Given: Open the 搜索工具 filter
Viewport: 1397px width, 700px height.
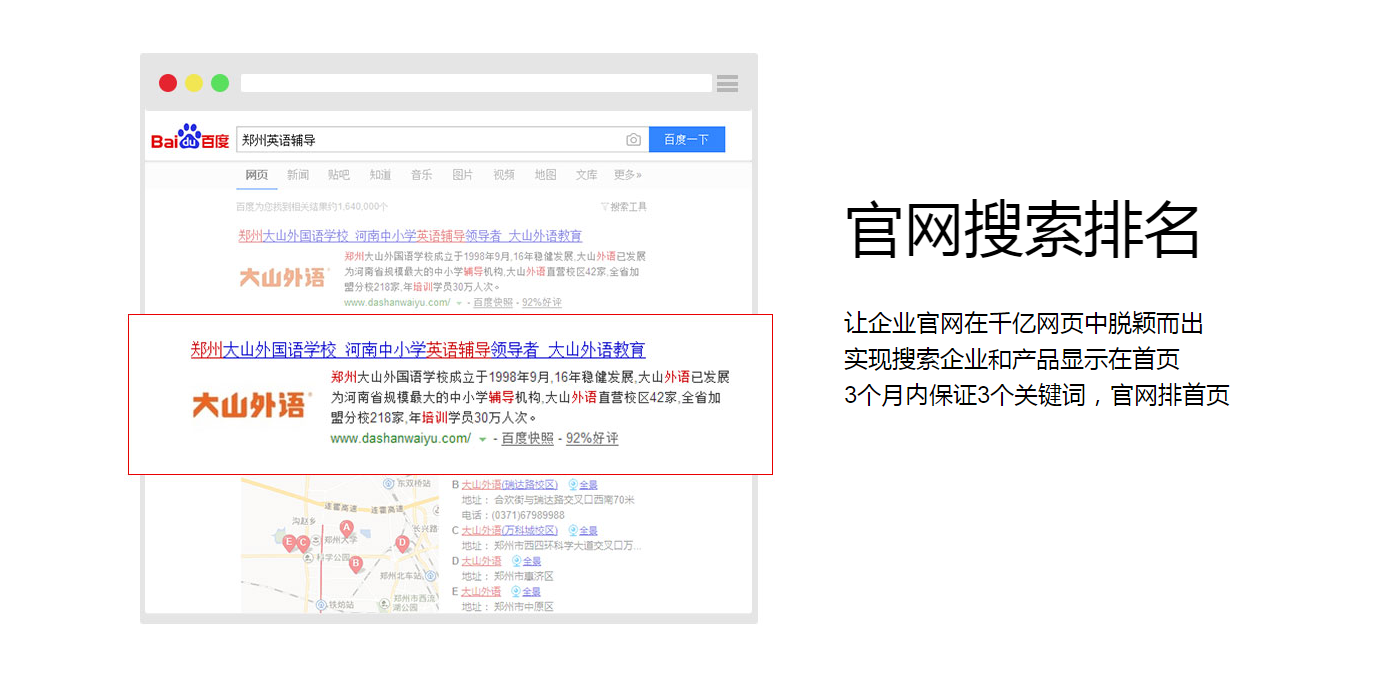Looking at the screenshot, I should (x=624, y=207).
